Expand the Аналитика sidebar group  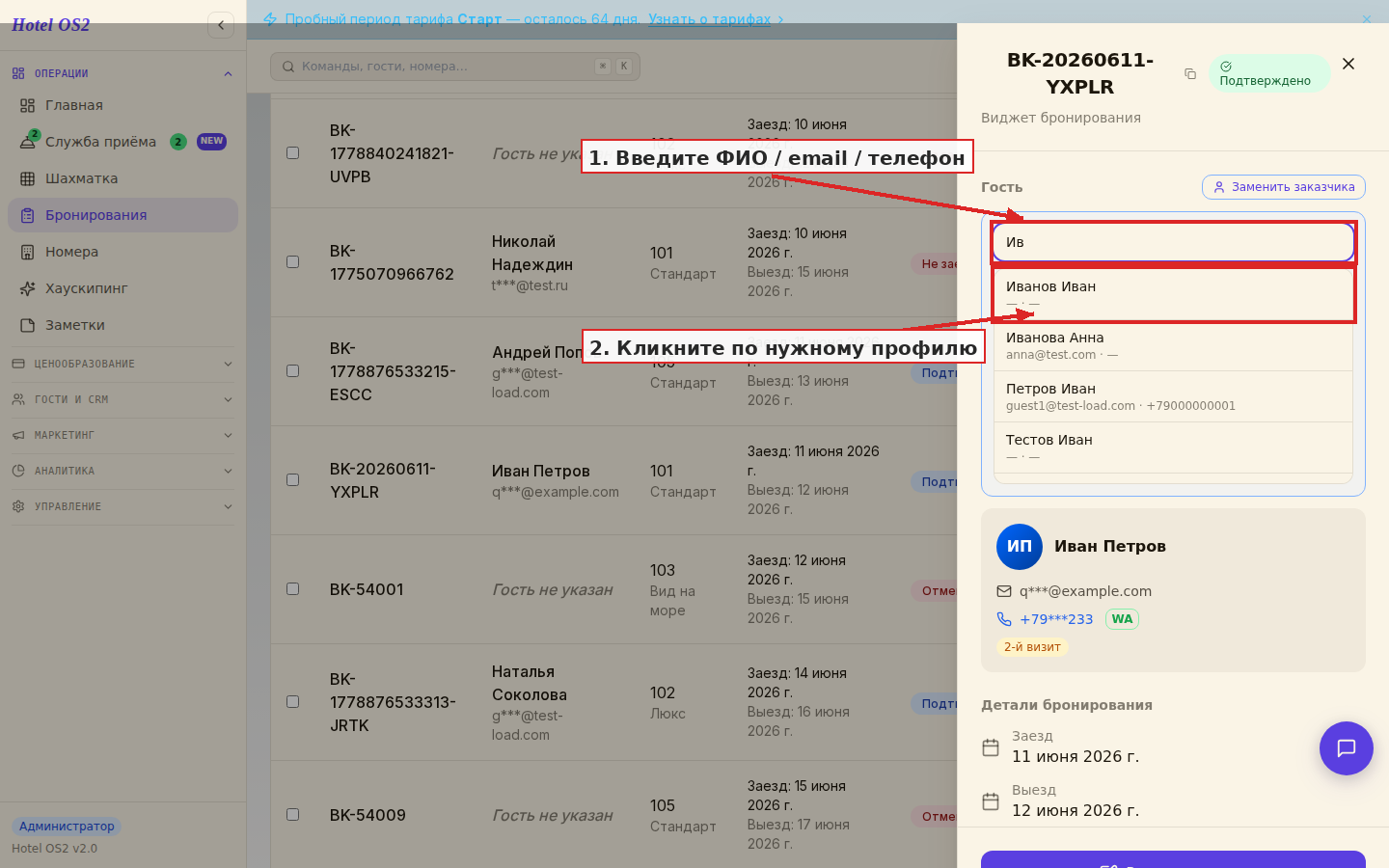click(123, 471)
